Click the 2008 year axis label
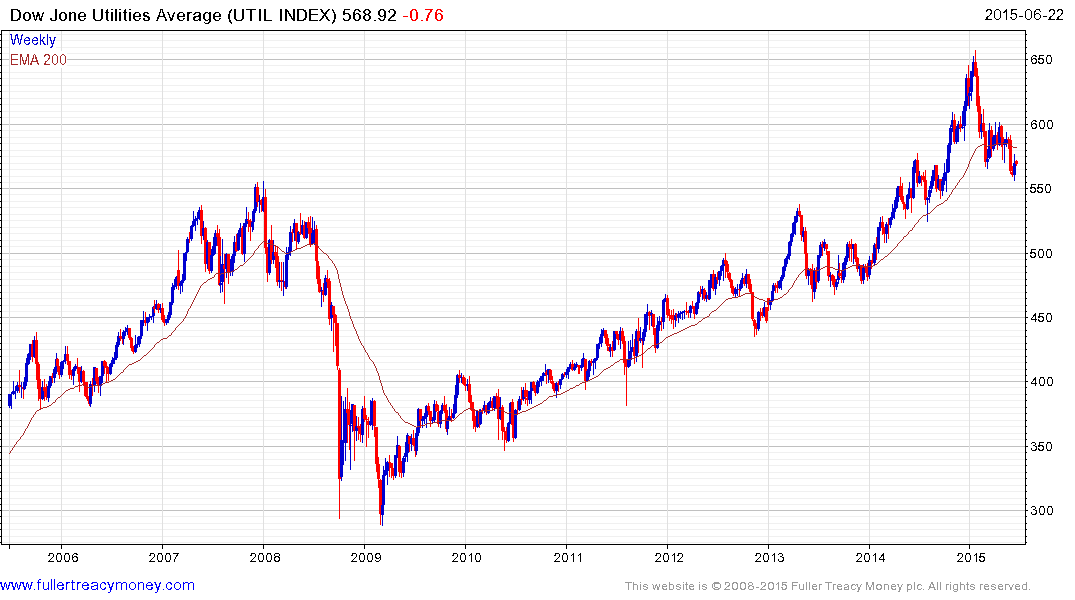The image size is (1075, 600). (x=265, y=557)
